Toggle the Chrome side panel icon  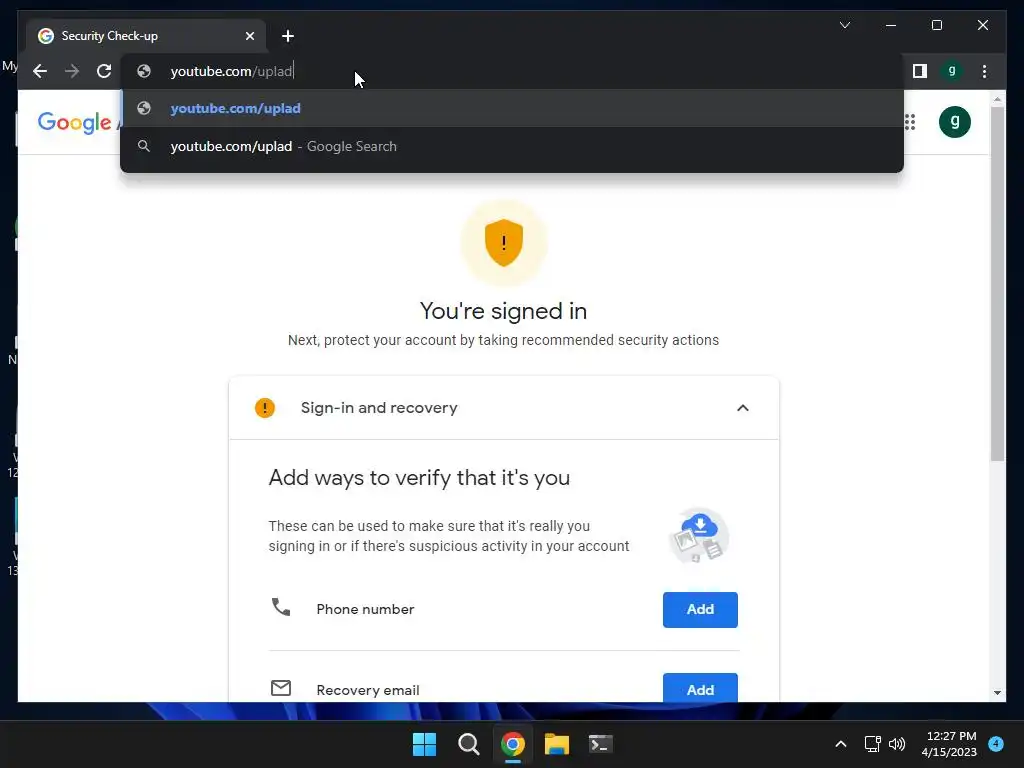click(920, 71)
